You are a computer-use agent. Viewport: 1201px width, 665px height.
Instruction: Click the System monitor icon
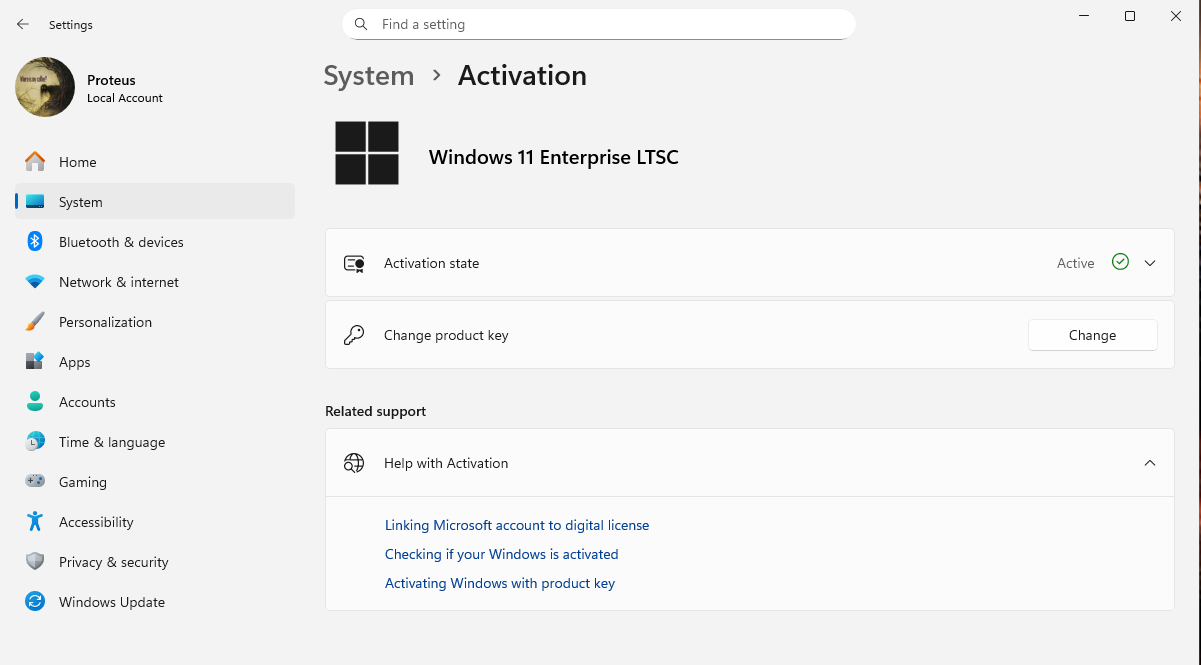(x=35, y=202)
